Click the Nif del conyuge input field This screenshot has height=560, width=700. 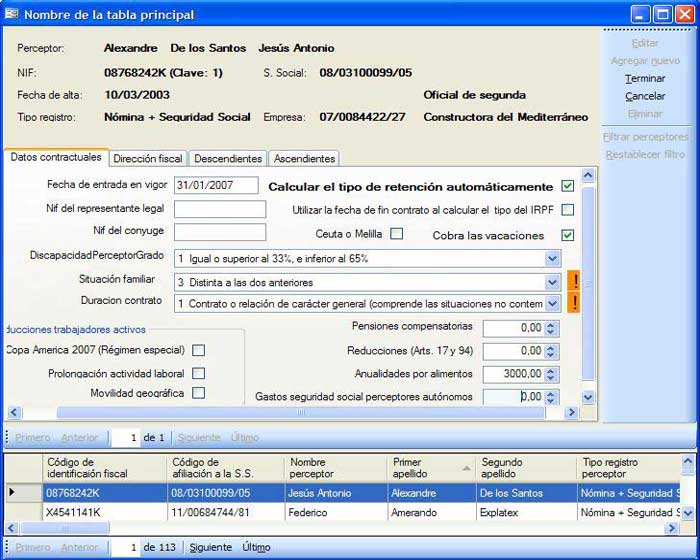(220, 233)
